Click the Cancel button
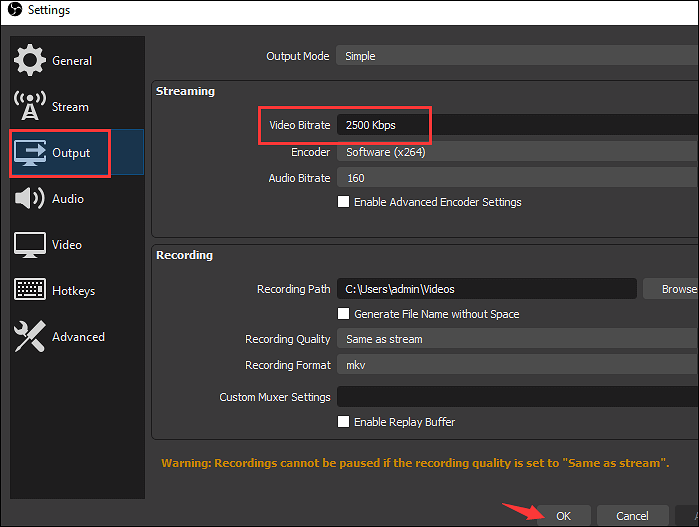 point(632,516)
